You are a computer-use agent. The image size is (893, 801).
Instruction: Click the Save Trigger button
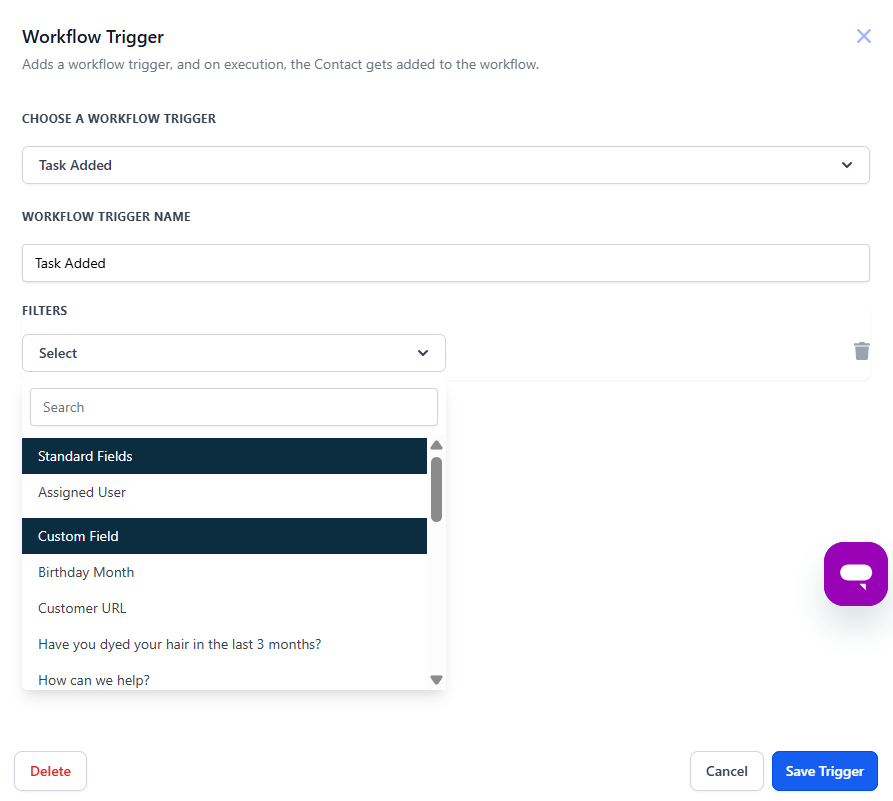pyautogui.click(x=824, y=771)
